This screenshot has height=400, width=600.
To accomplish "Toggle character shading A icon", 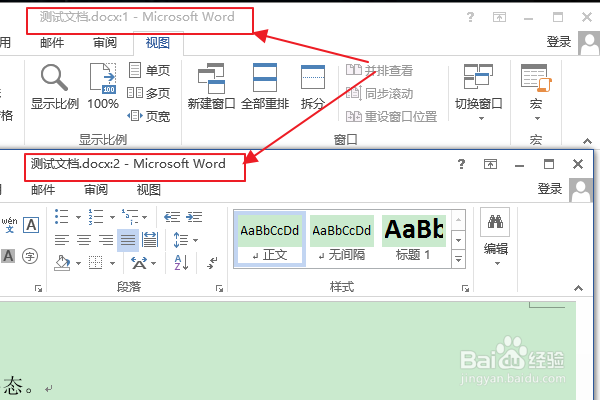I will 8,256.
